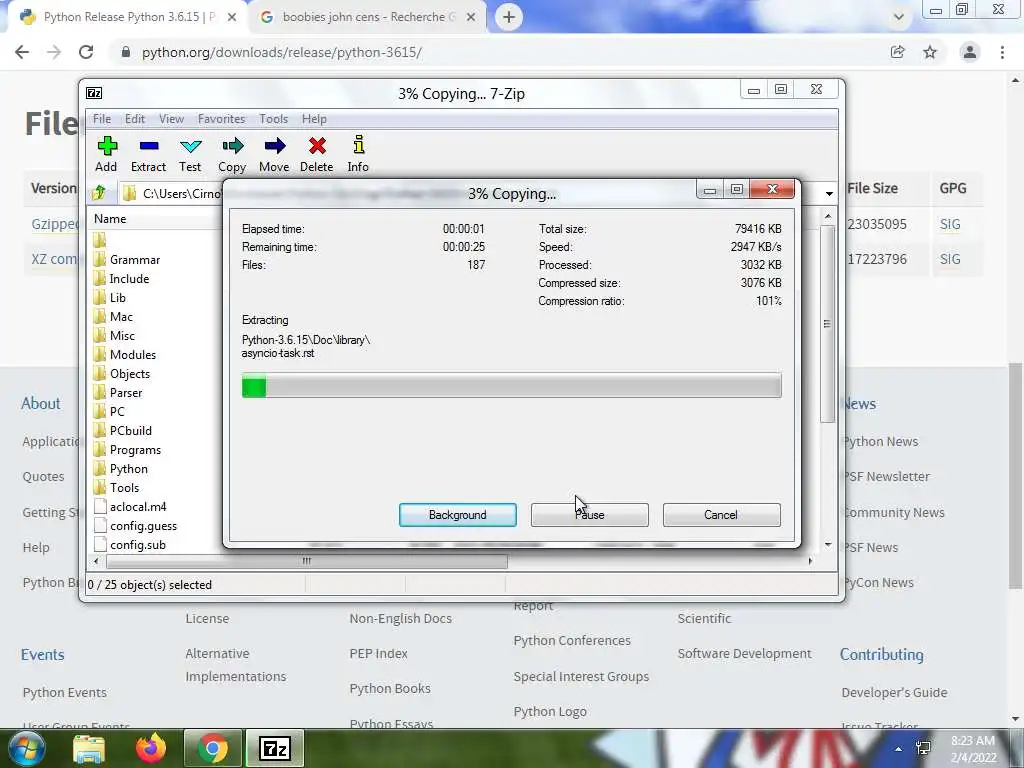
Task: Open the Help menu in 7-Zip
Action: point(314,119)
